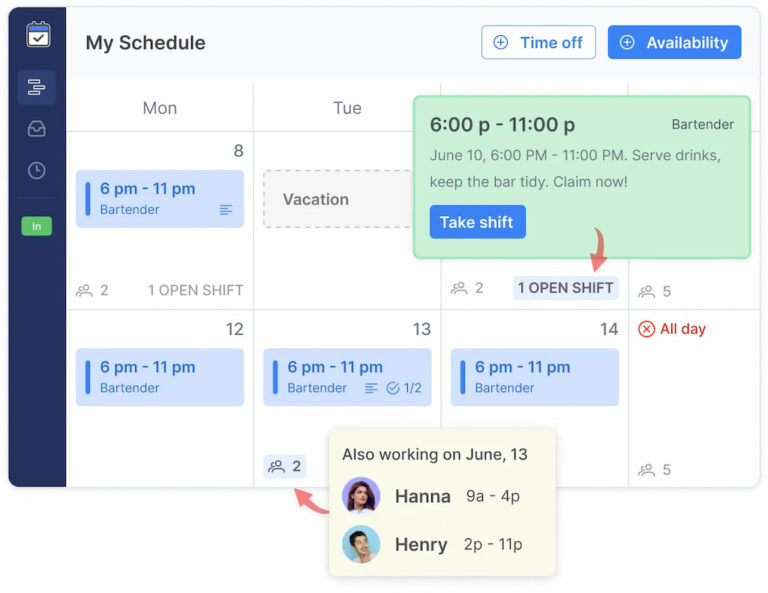Open Hanna's avatar in coworker list
This screenshot has width=768, height=593.
point(361,496)
